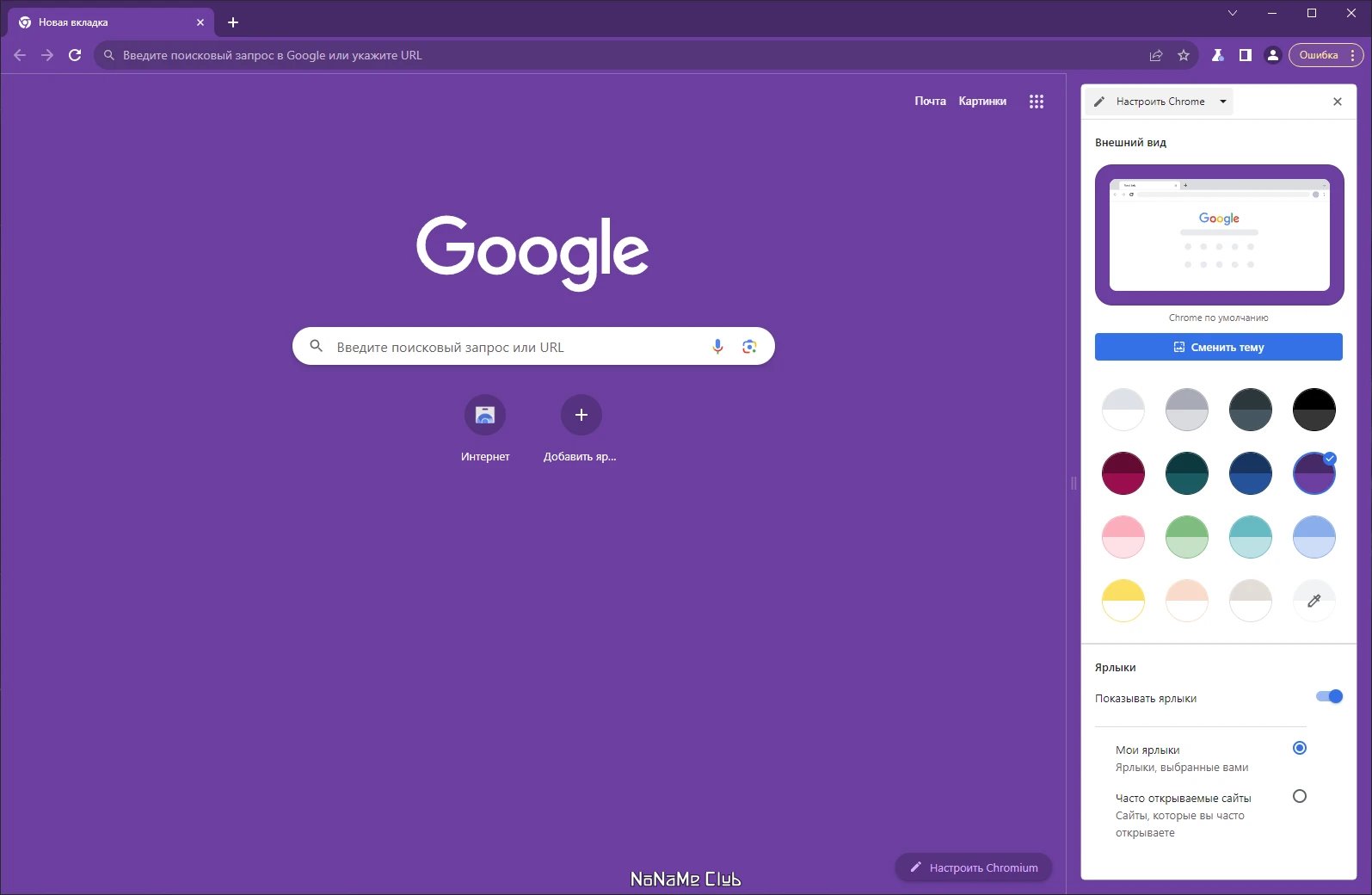Image resolution: width=1372 pixels, height=895 pixels.
Task: Open Google apps grid launcher
Action: [x=1037, y=102]
